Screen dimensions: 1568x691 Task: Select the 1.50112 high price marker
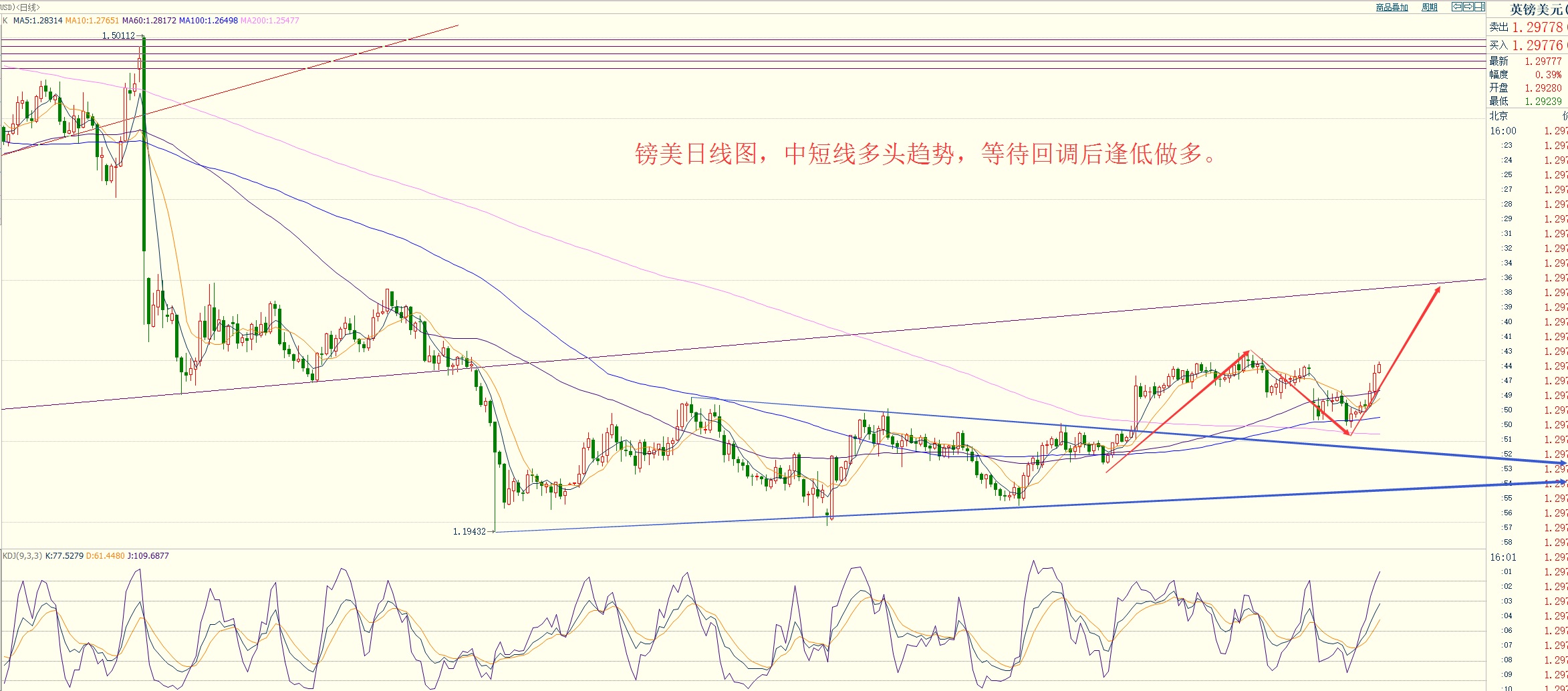click(118, 35)
